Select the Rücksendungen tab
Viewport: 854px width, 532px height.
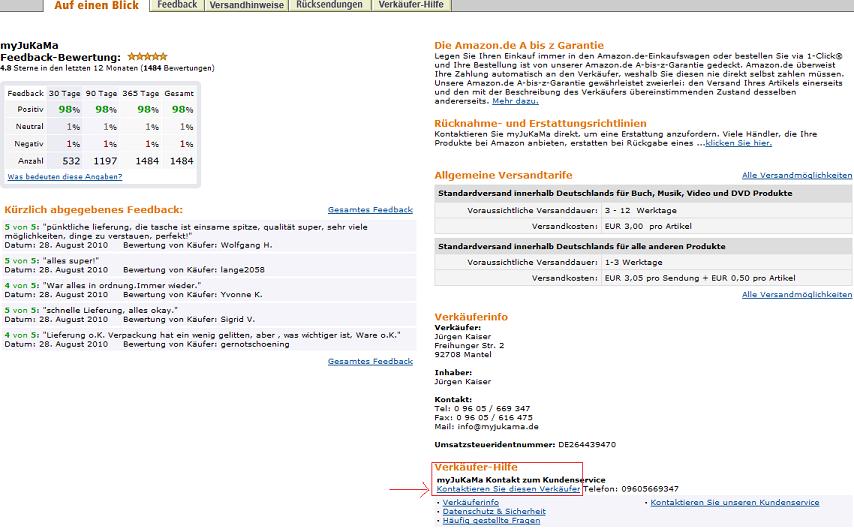330,5
